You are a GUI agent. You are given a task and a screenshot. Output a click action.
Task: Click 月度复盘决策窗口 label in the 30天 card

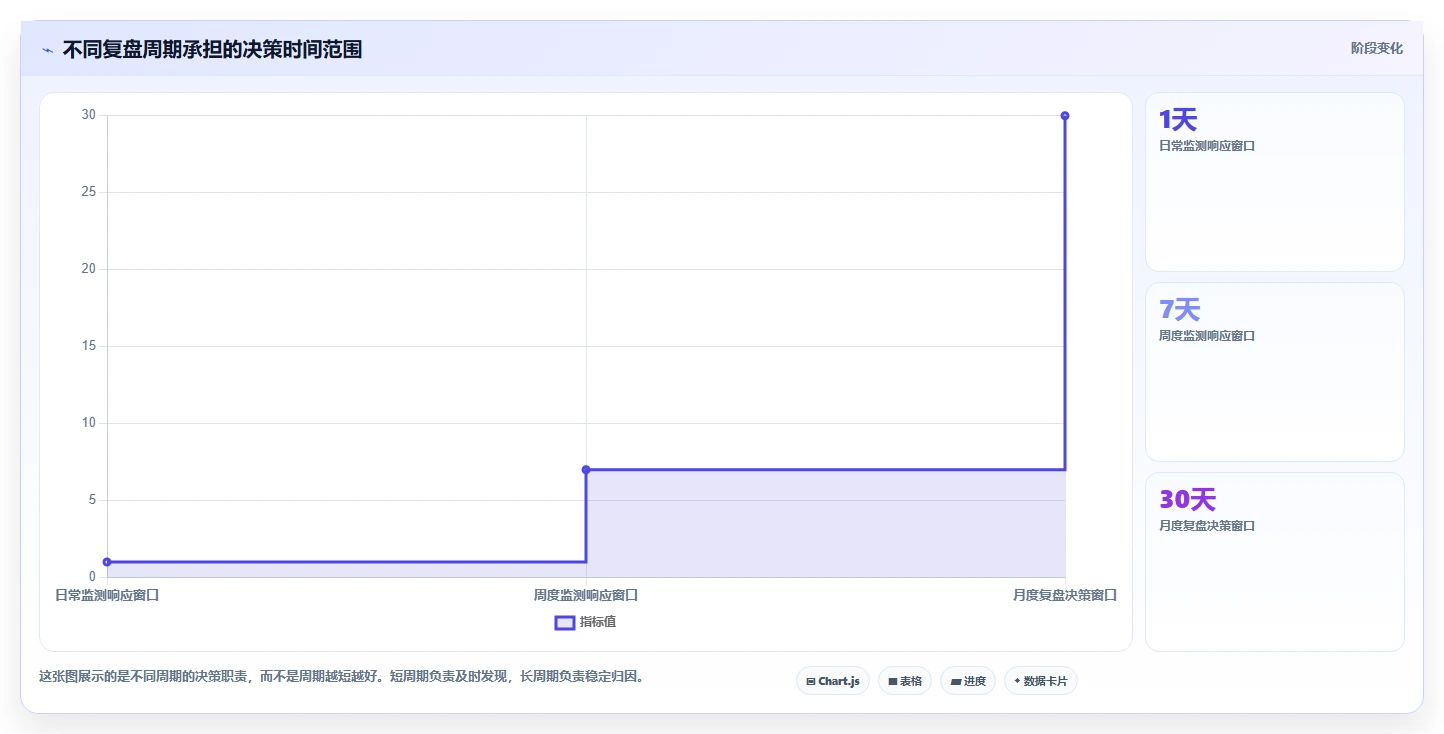point(1207,526)
